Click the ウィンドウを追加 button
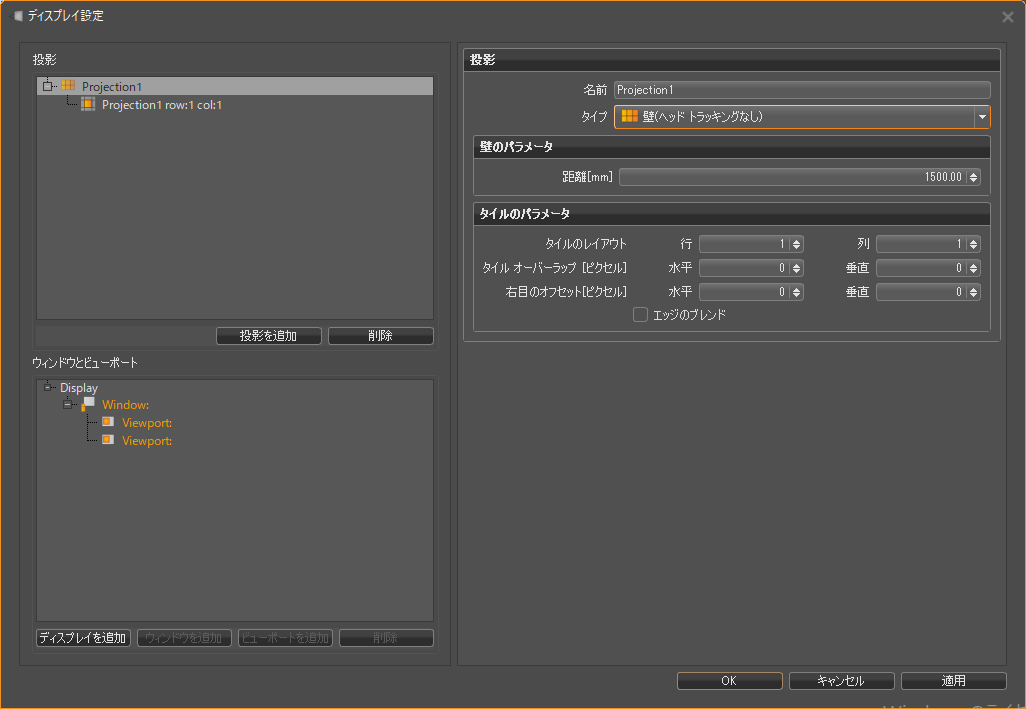Image resolution: width=1026 pixels, height=709 pixels. pos(184,638)
